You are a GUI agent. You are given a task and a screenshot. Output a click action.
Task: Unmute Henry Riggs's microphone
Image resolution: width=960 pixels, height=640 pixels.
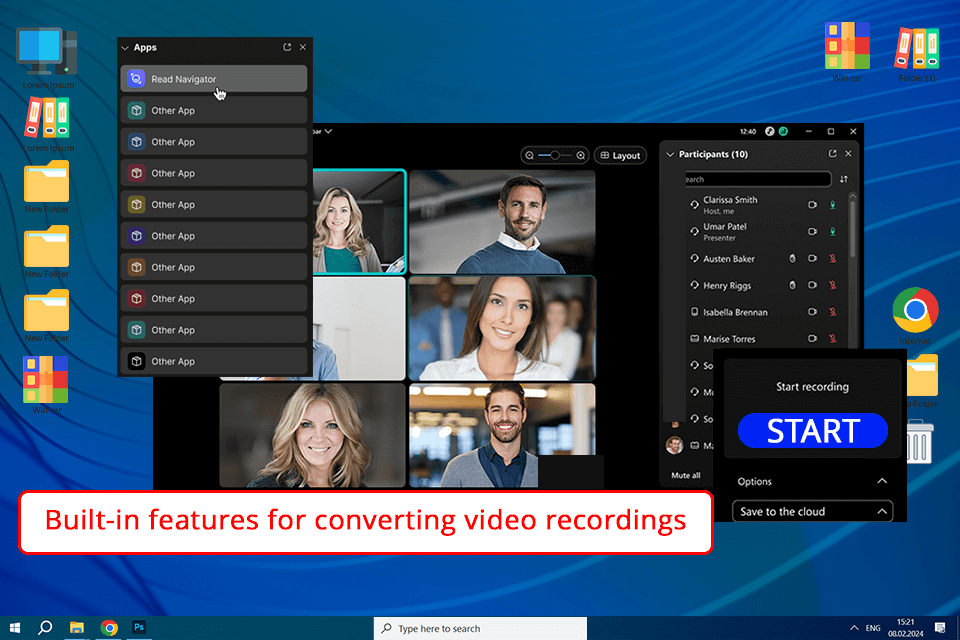click(832, 285)
